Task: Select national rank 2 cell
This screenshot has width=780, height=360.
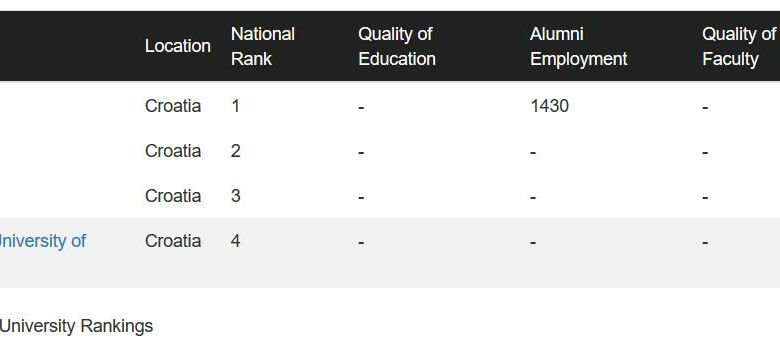Action: pyautogui.click(x=235, y=151)
